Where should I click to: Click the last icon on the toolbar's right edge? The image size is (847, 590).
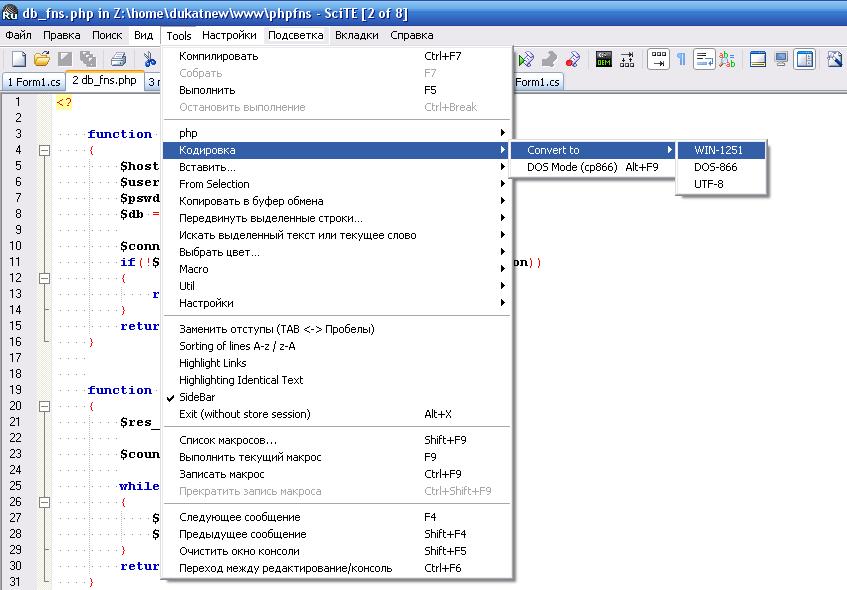pos(835,59)
